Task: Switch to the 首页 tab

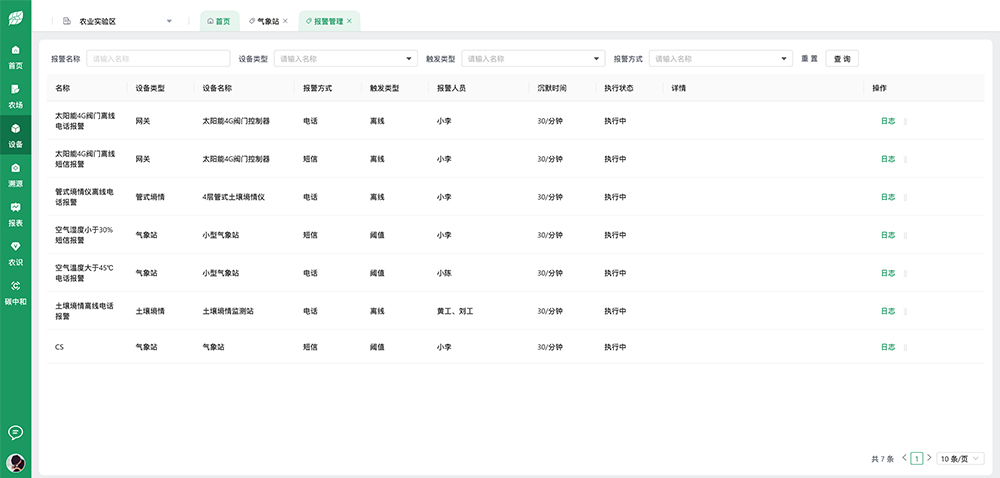Action: click(x=218, y=21)
